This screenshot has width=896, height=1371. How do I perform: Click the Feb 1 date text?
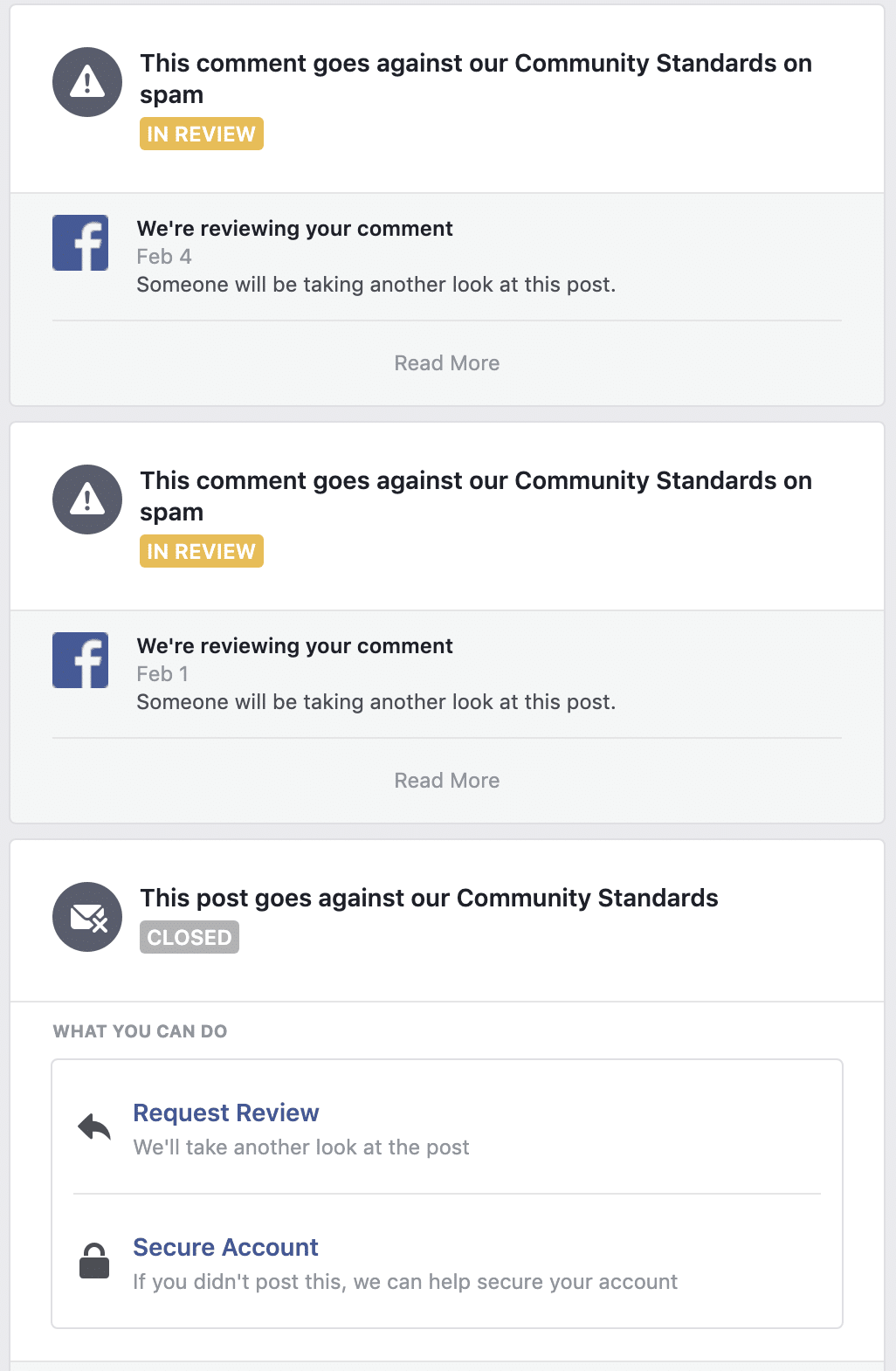(x=162, y=673)
